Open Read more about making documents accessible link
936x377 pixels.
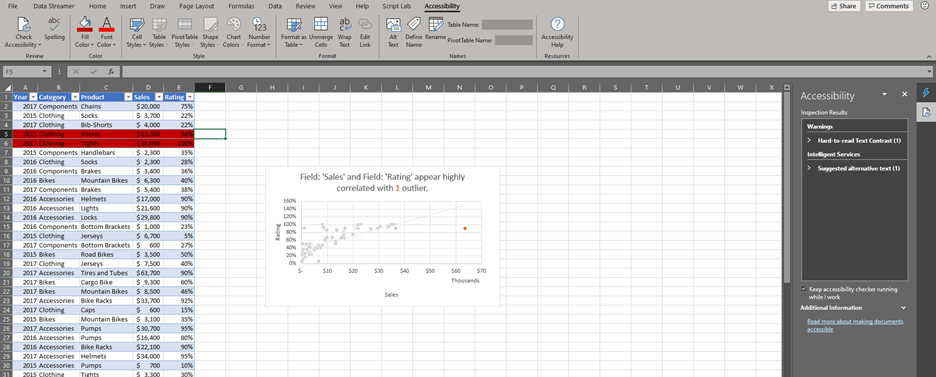[x=855, y=325]
